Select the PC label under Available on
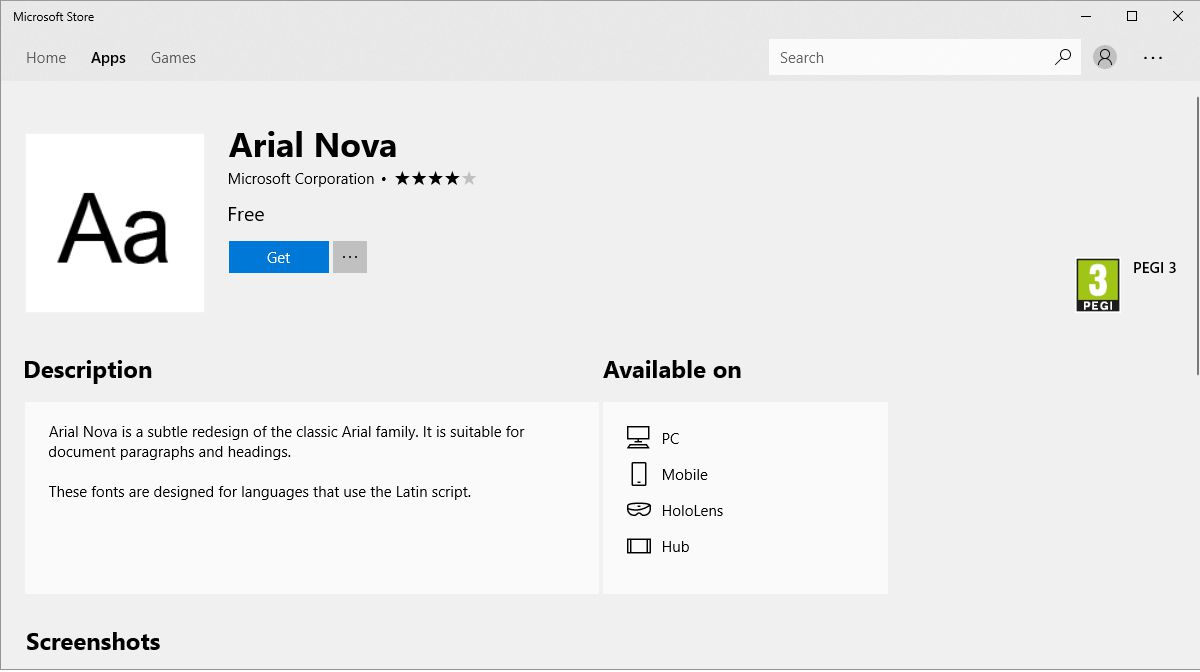 [670, 438]
